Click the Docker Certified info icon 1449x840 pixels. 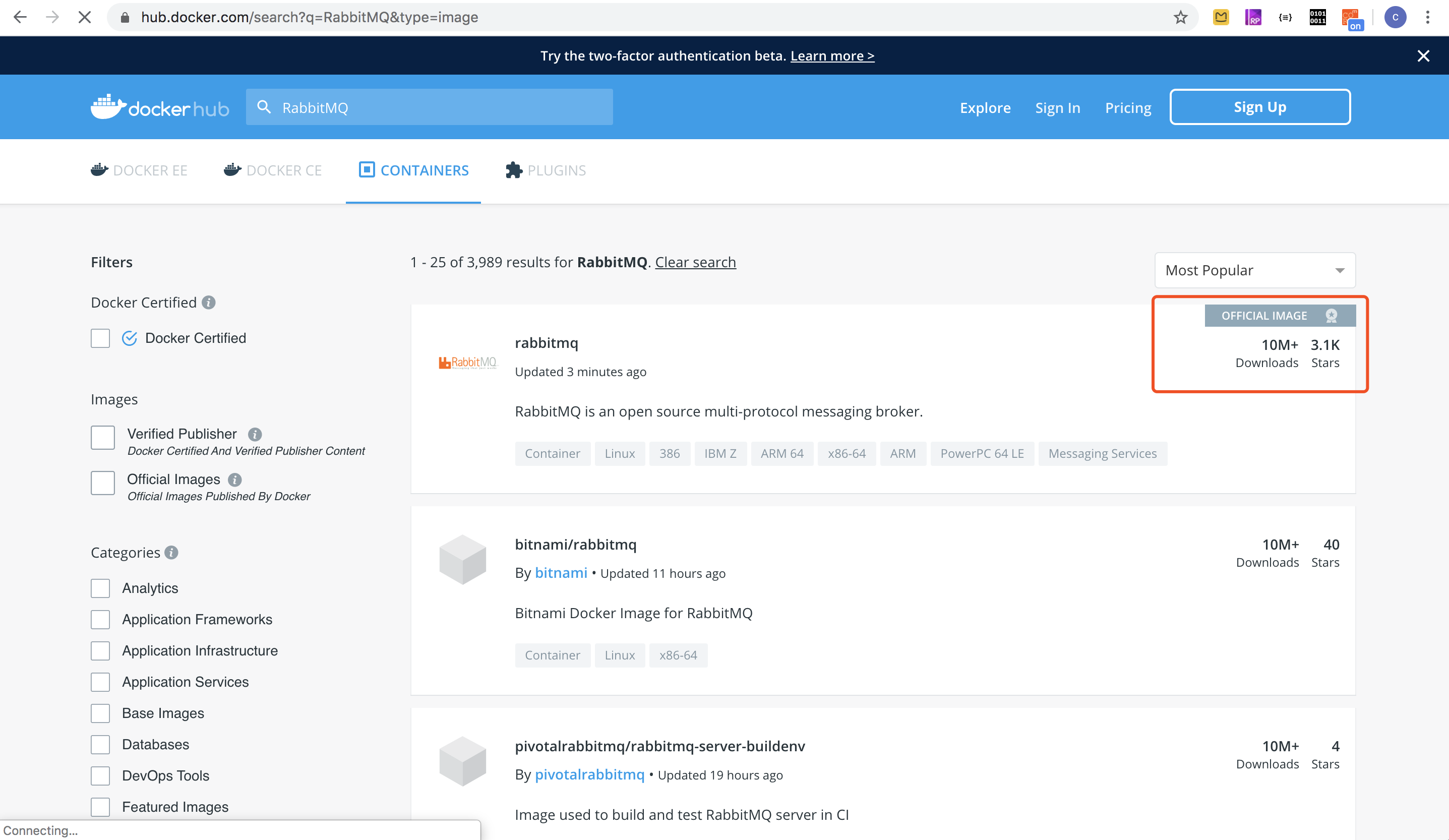[x=209, y=303]
